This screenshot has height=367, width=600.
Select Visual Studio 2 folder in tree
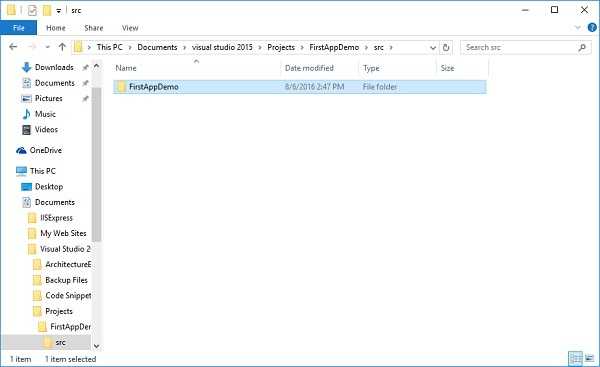pos(65,249)
